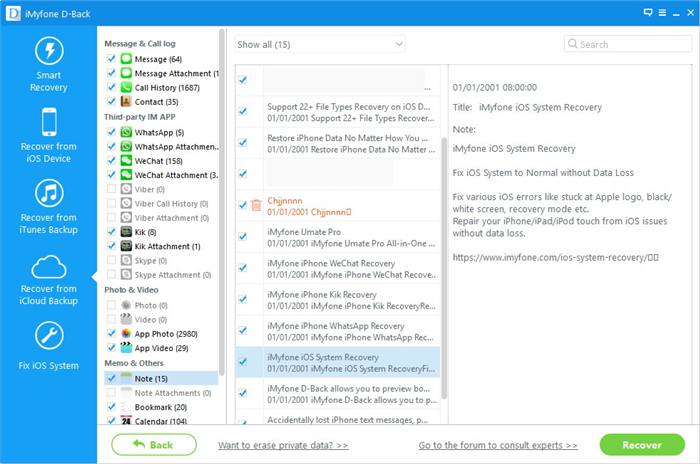The width and height of the screenshot is (700, 464).
Task: Select the Kik Attachment (1) category
Action: tap(167, 247)
